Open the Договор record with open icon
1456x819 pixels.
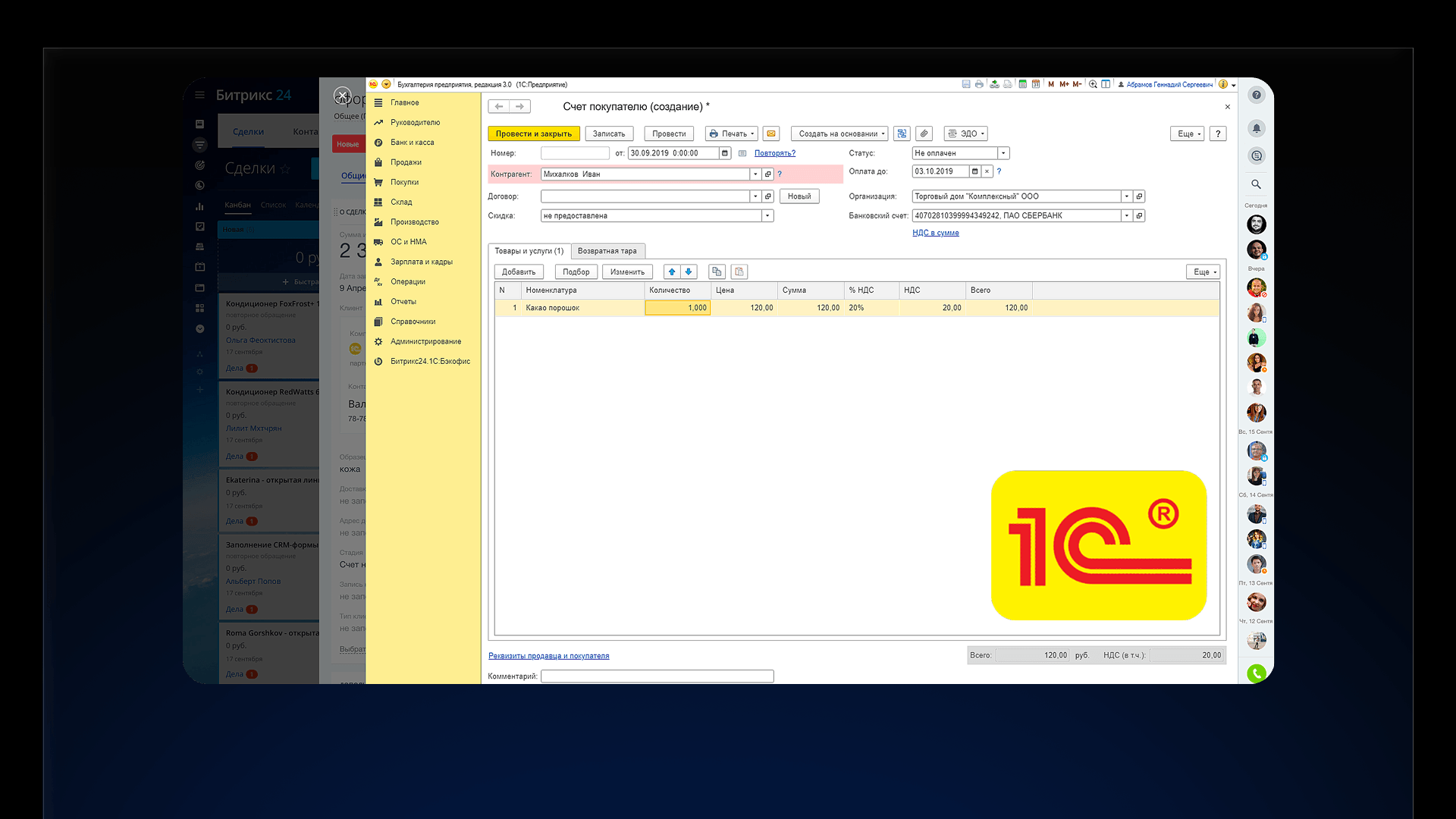click(x=767, y=196)
